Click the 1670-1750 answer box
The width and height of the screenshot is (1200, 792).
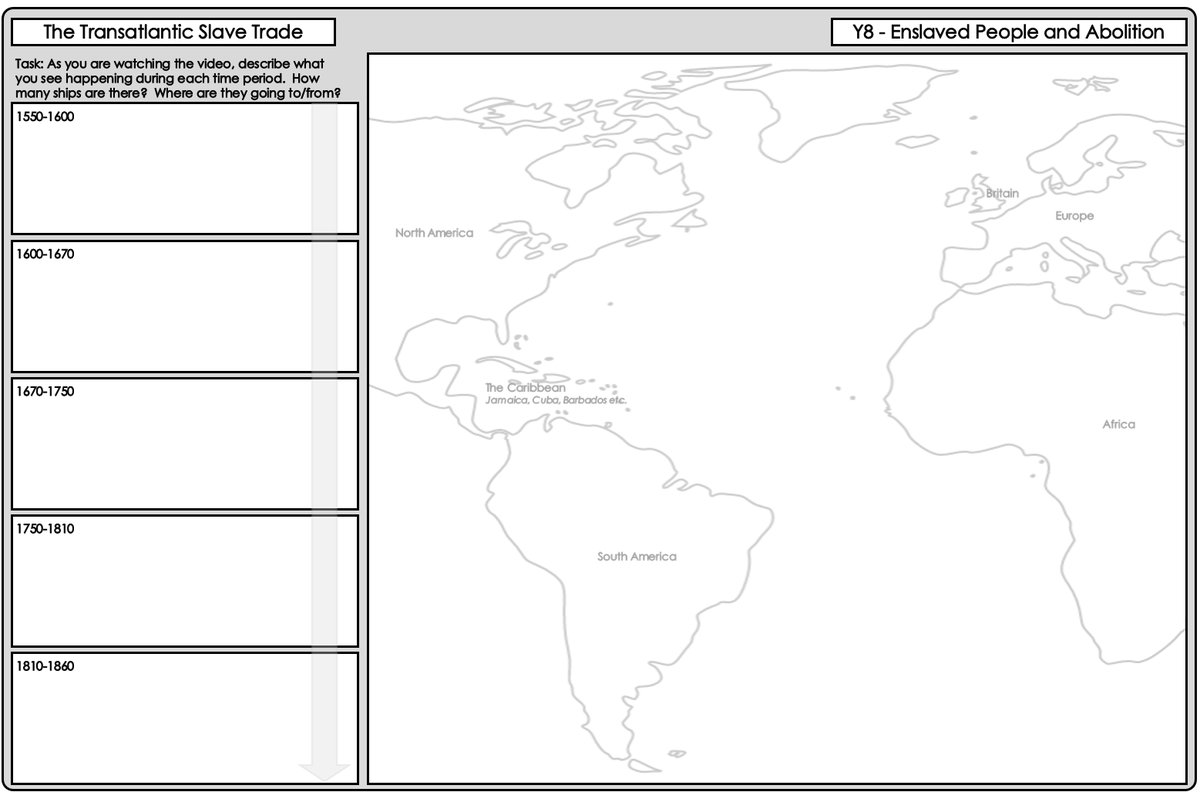(185, 443)
